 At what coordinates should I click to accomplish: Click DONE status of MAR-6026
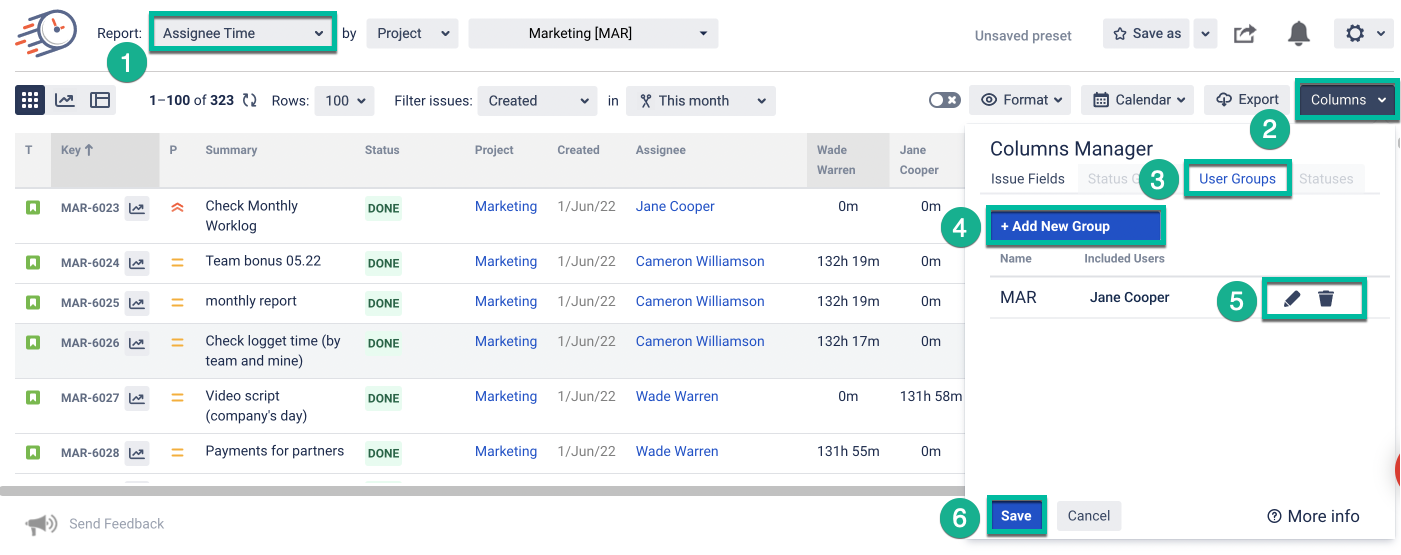pos(383,344)
